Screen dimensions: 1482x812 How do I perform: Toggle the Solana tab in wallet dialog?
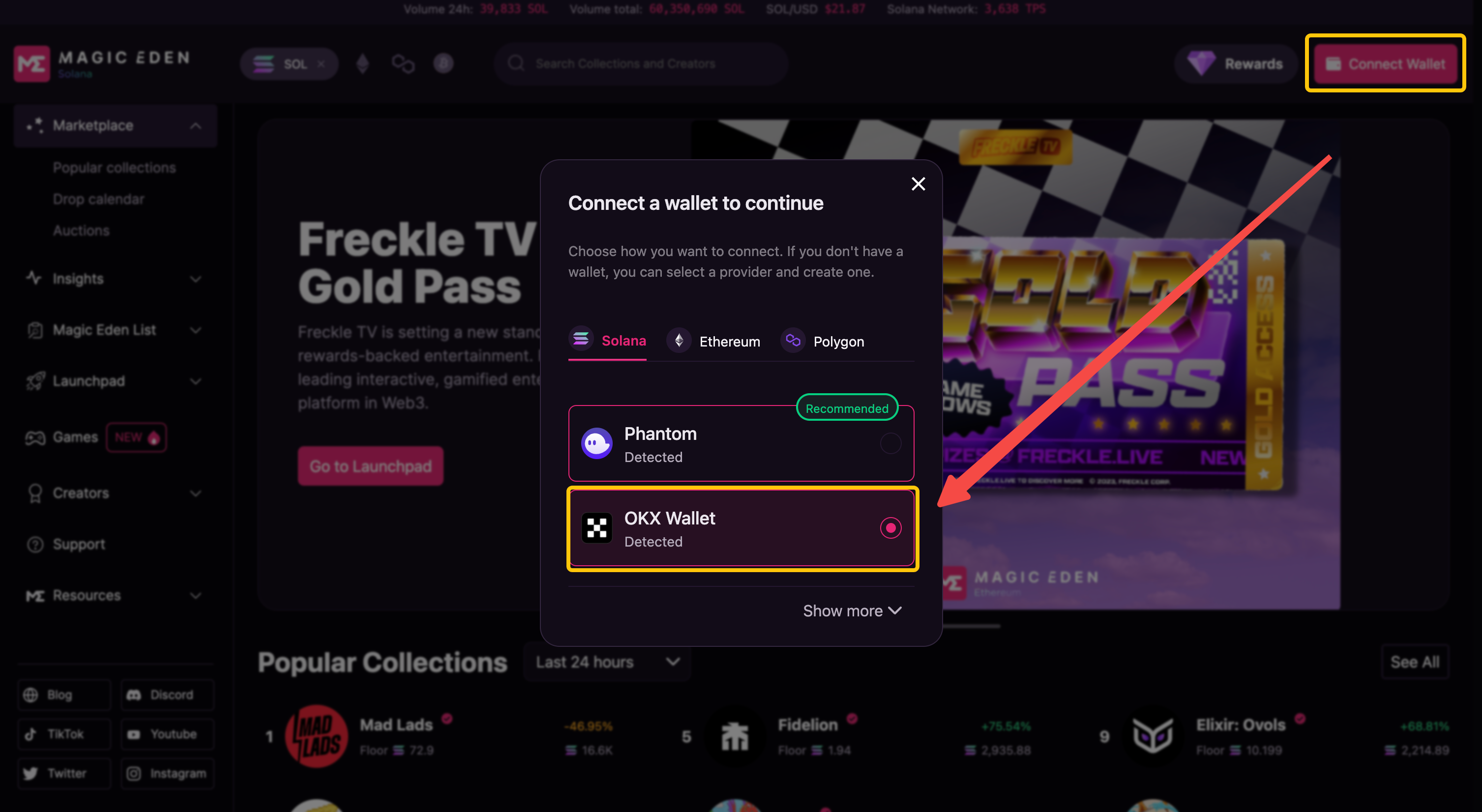[x=609, y=341]
